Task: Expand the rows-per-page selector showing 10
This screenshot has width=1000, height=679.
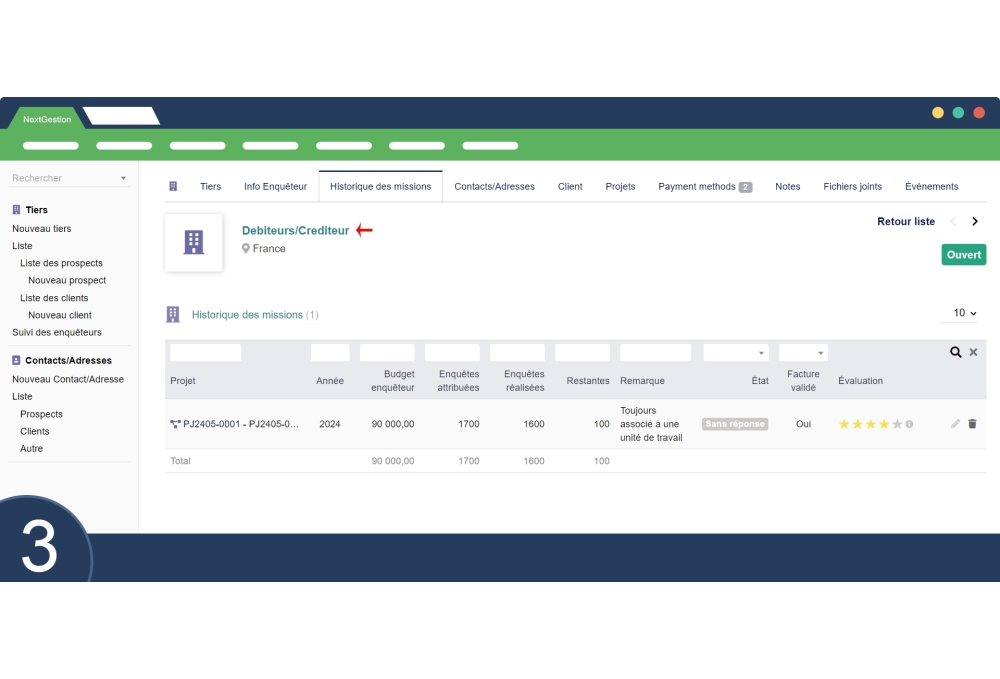Action: [964, 314]
